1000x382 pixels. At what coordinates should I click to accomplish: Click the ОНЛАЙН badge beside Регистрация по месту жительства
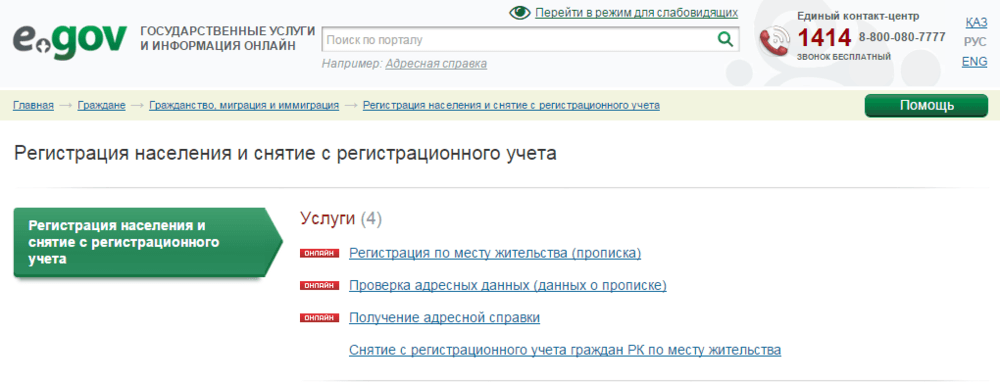tap(319, 254)
